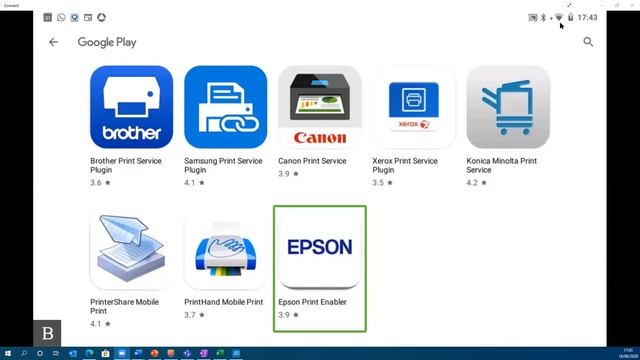Image resolution: width=640 pixels, height=360 pixels.
Task: Open Windows taskbar search
Action: (24, 353)
